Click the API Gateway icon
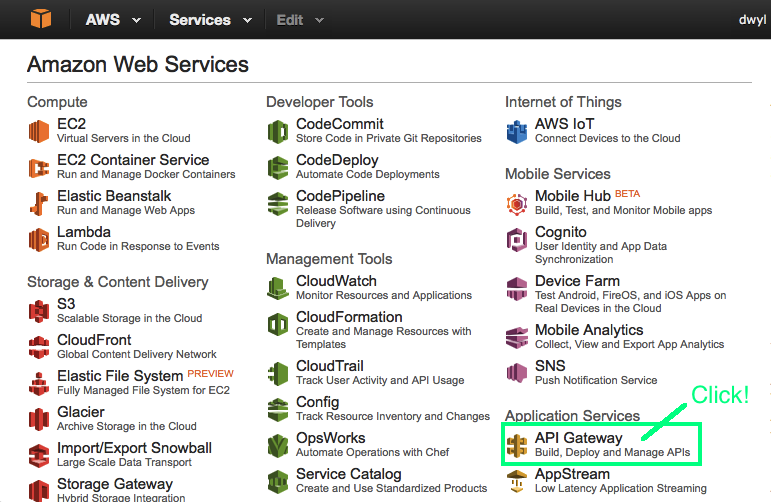771x502 pixels. click(517, 445)
